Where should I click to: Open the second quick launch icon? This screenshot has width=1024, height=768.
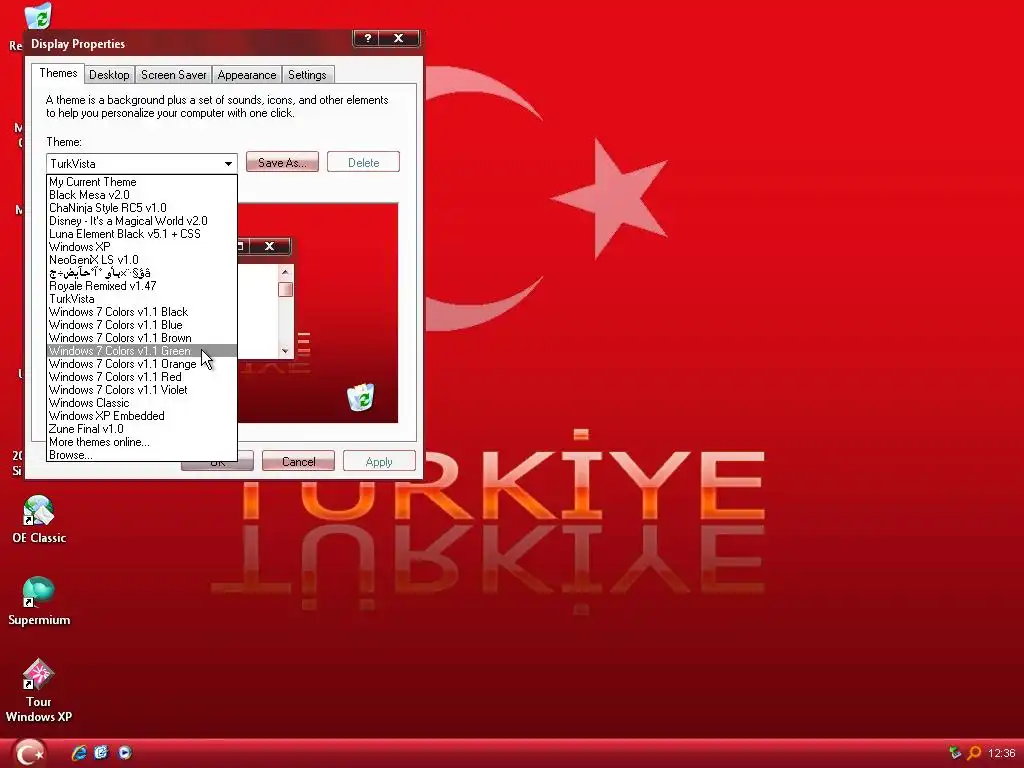point(101,753)
